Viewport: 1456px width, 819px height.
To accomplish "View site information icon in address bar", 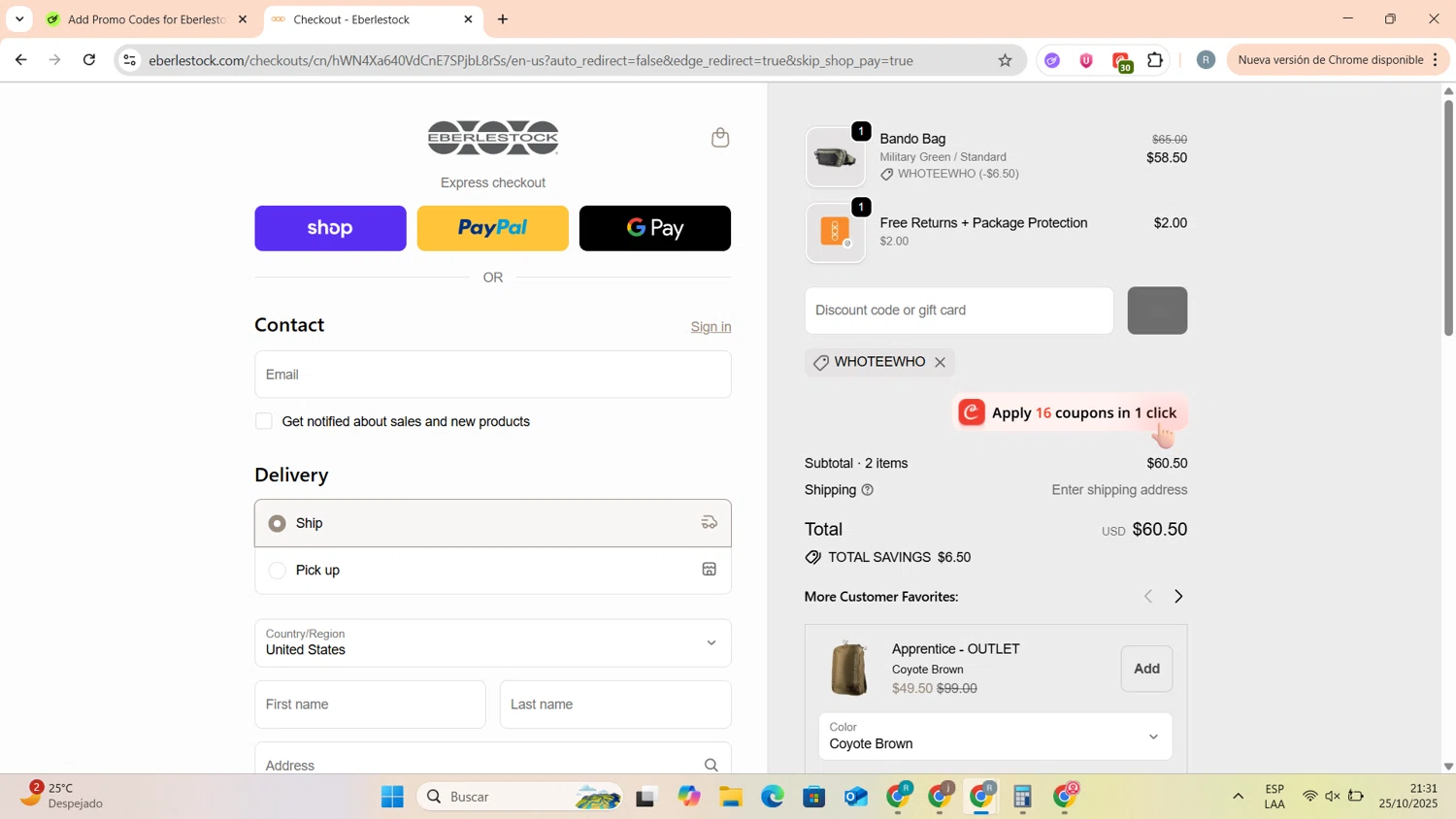I will [129, 60].
